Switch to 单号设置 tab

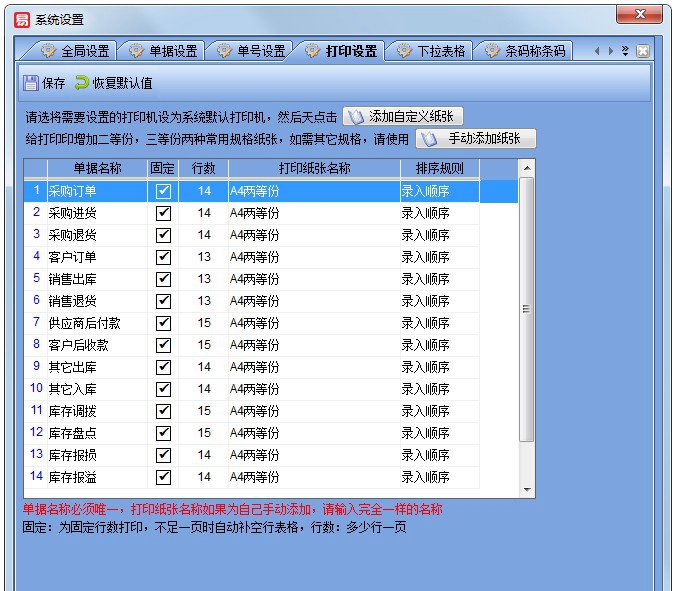[252, 51]
